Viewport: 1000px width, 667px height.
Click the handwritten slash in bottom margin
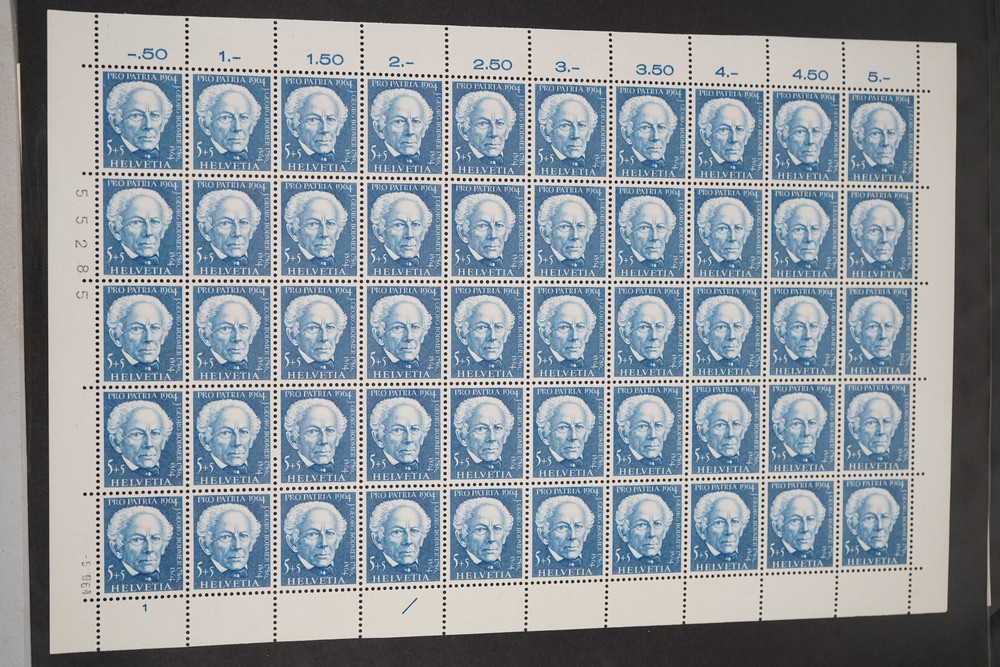407,604
